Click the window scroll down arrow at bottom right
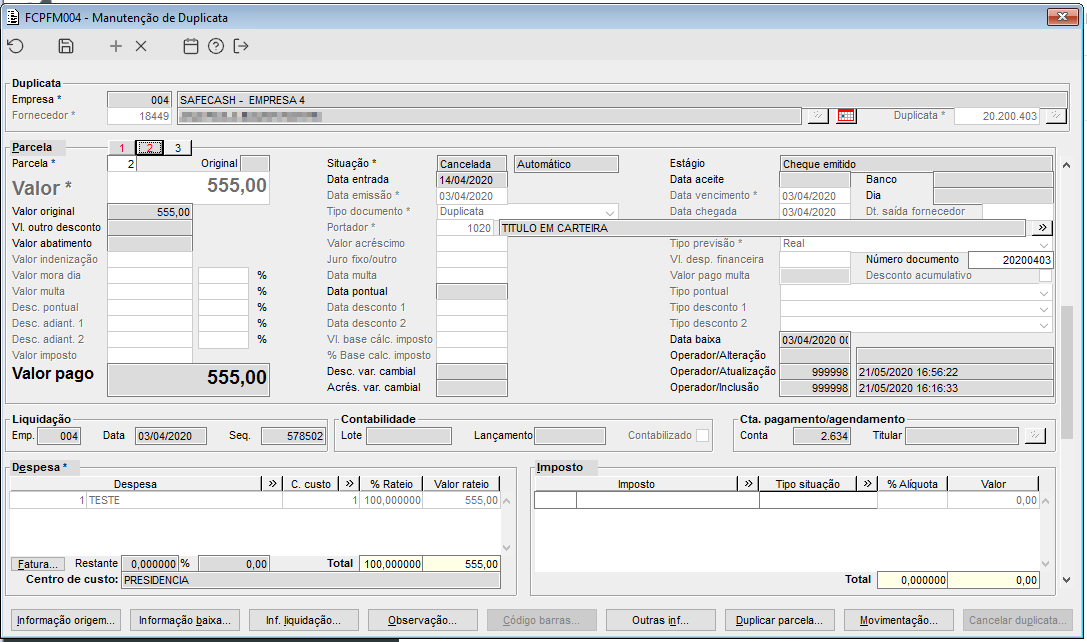The image size is (1087, 642). click(1066, 580)
